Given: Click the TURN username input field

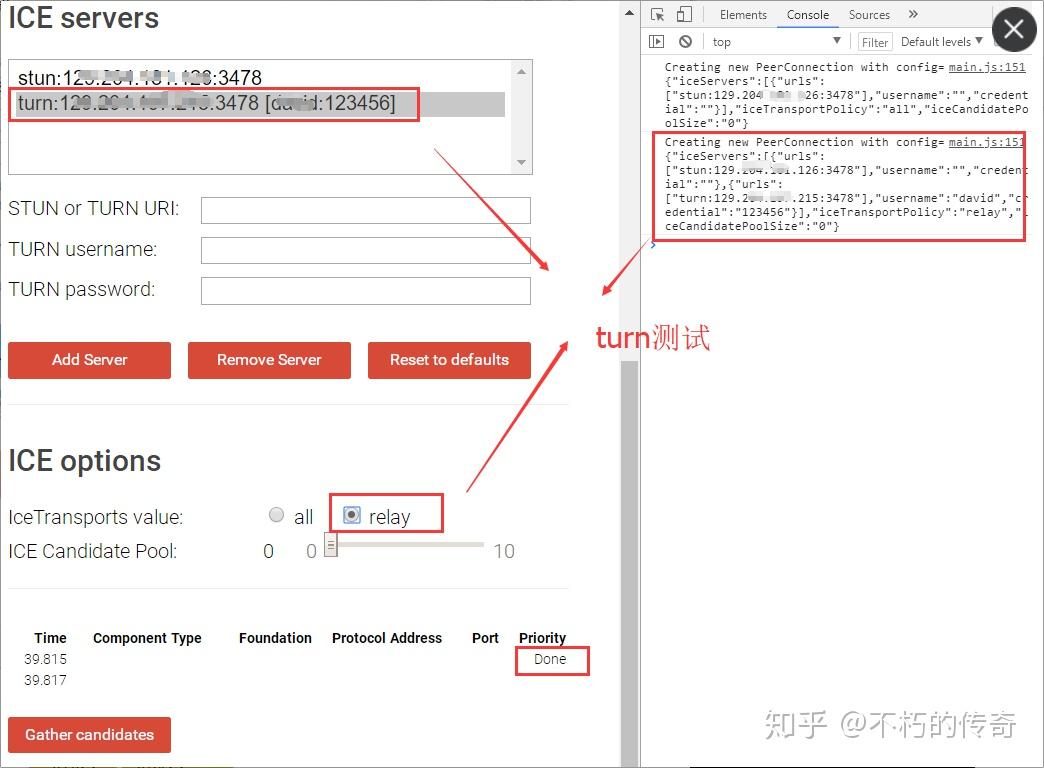Looking at the screenshot, I should pos(366,249).
